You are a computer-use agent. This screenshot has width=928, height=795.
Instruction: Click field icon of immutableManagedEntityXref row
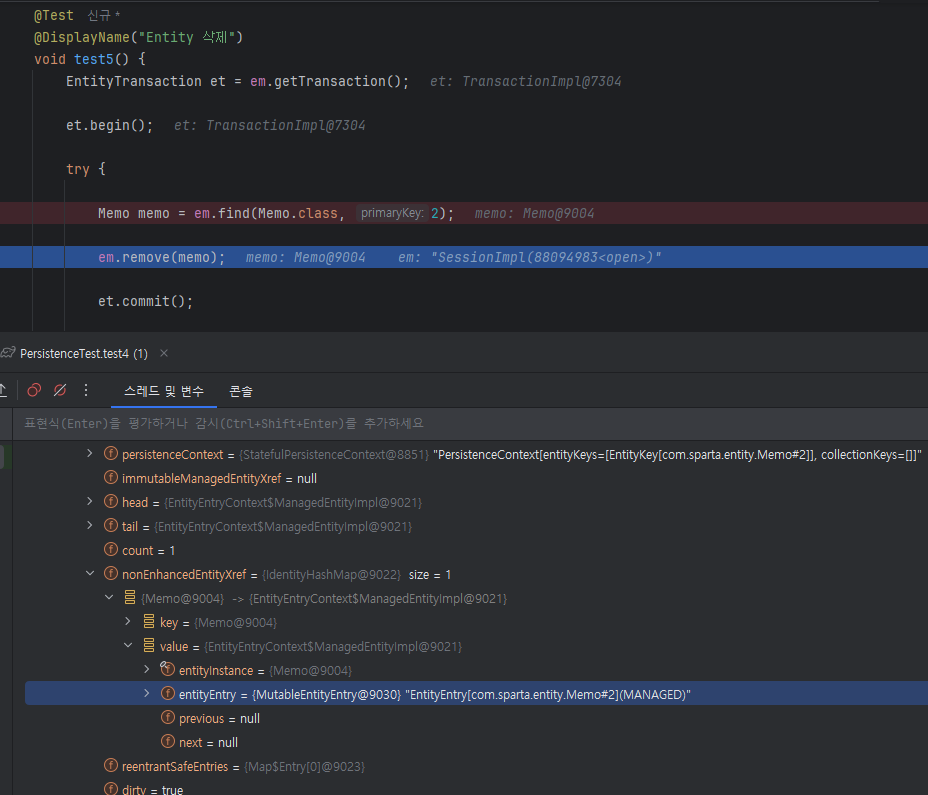111,477
